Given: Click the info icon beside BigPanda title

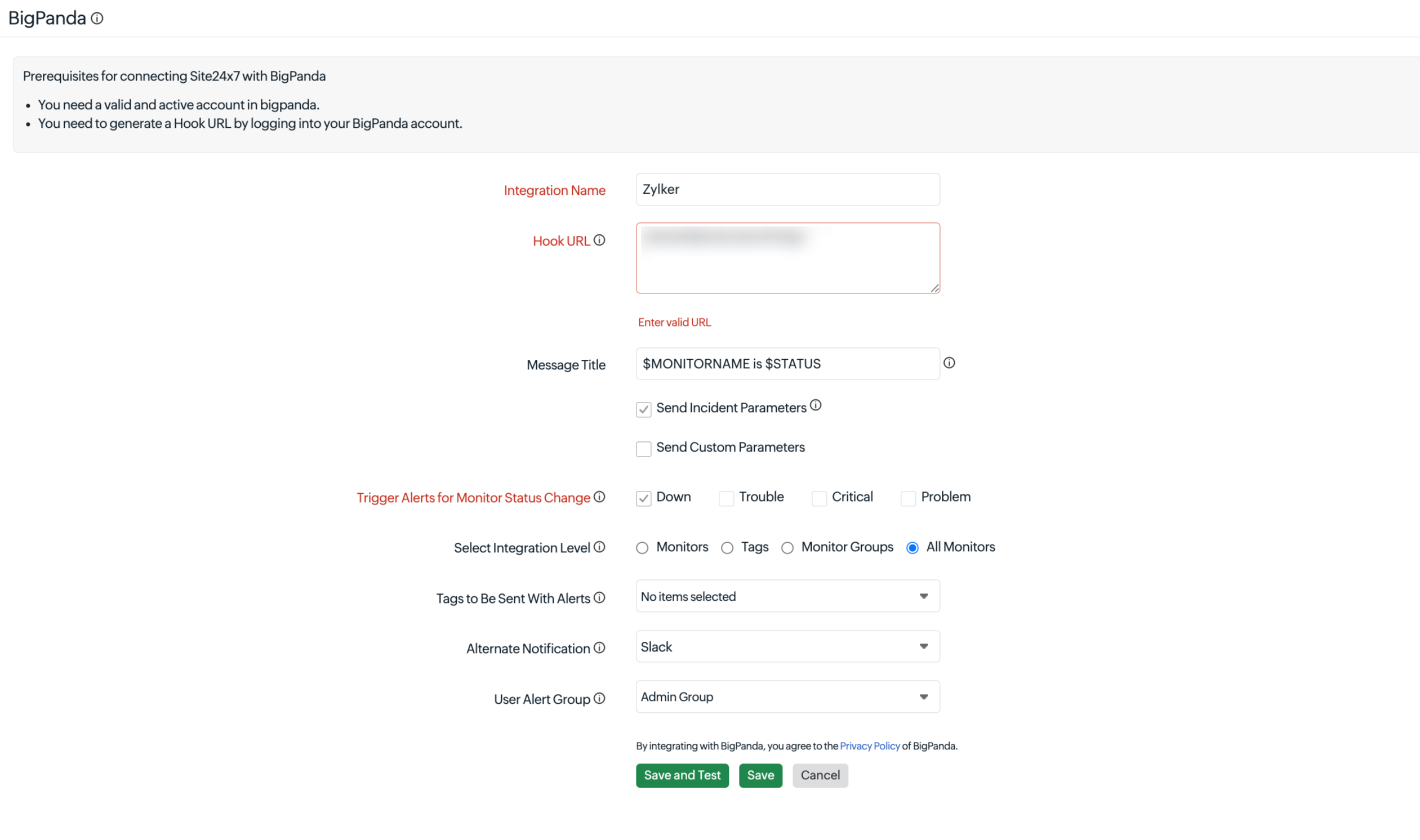Looking at the screenshot, I should pyautogui.click(x=97, y=19).
